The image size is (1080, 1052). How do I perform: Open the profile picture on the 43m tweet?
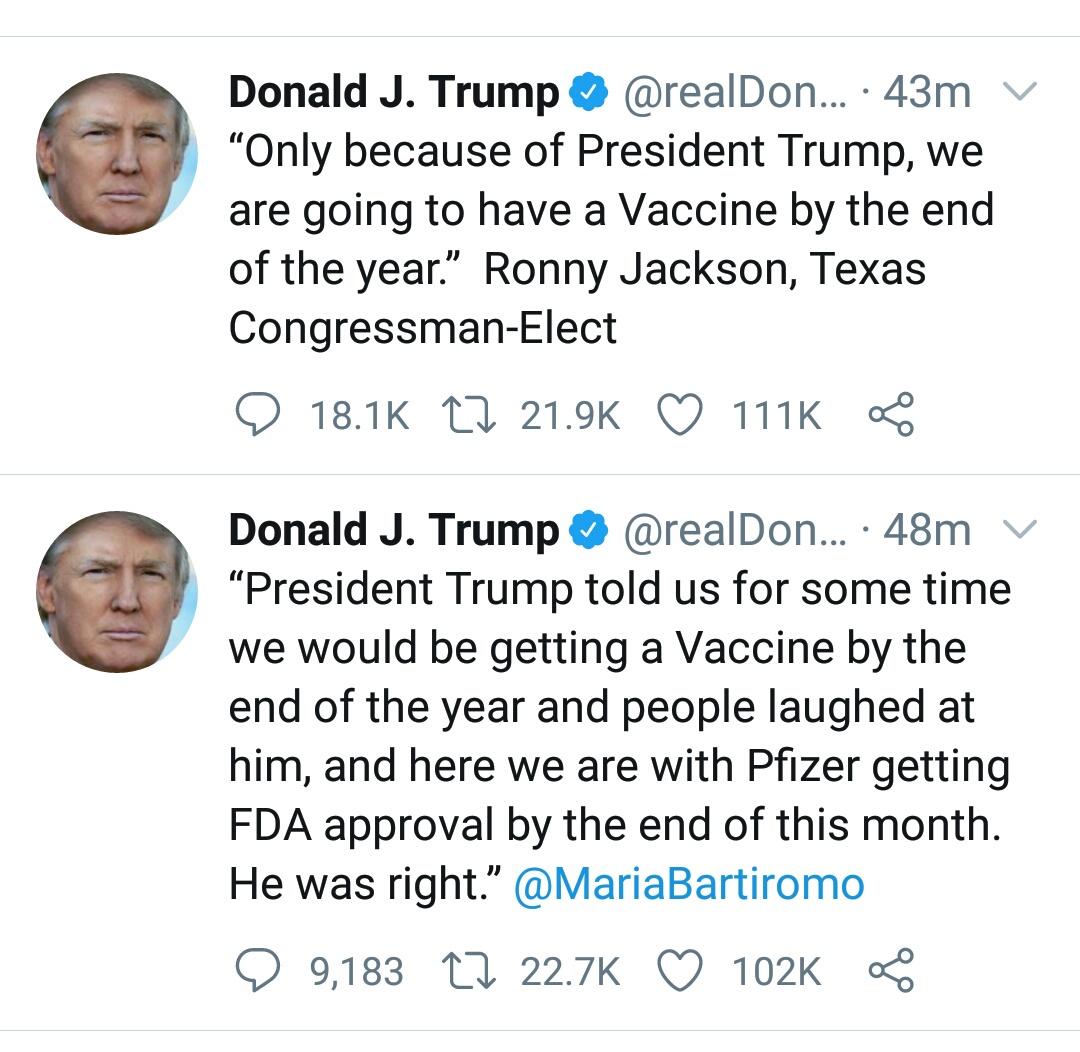pos(117,154)
